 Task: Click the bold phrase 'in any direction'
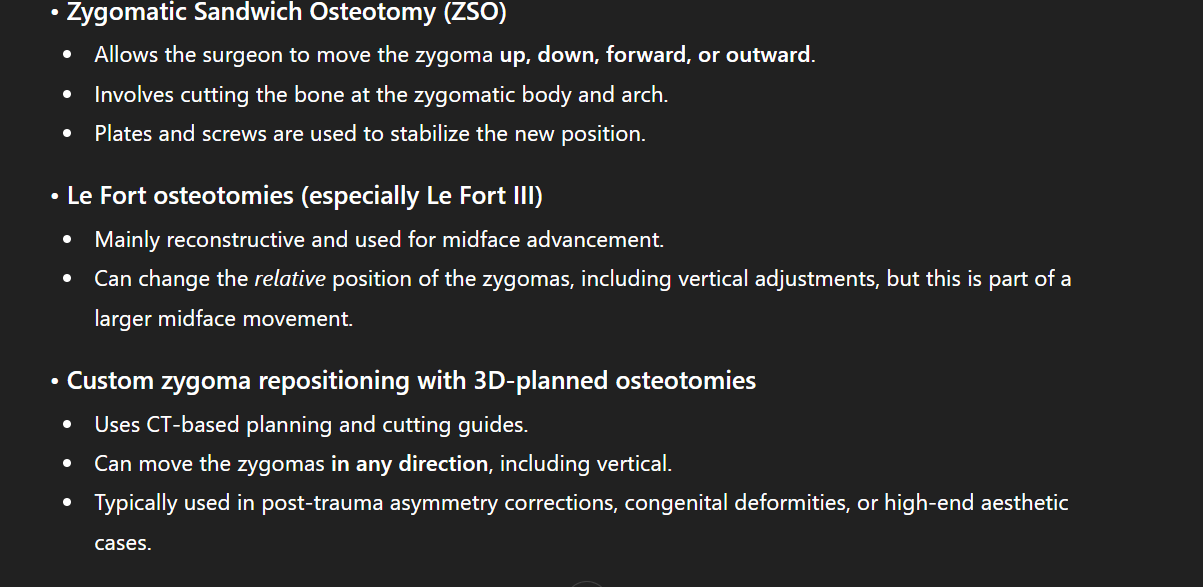point(409,464)
